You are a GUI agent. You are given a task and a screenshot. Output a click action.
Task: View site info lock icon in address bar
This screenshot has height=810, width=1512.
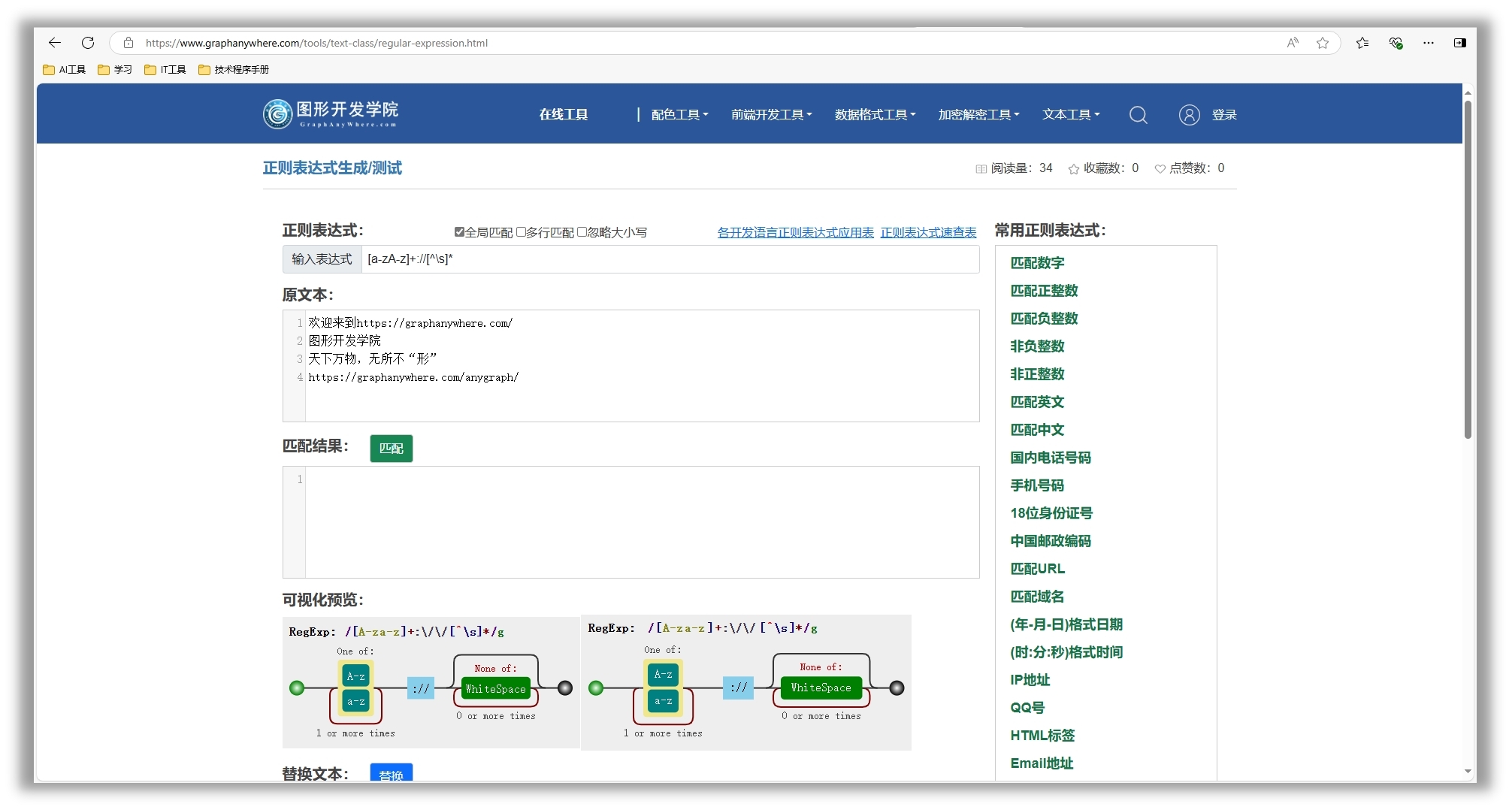129,43
